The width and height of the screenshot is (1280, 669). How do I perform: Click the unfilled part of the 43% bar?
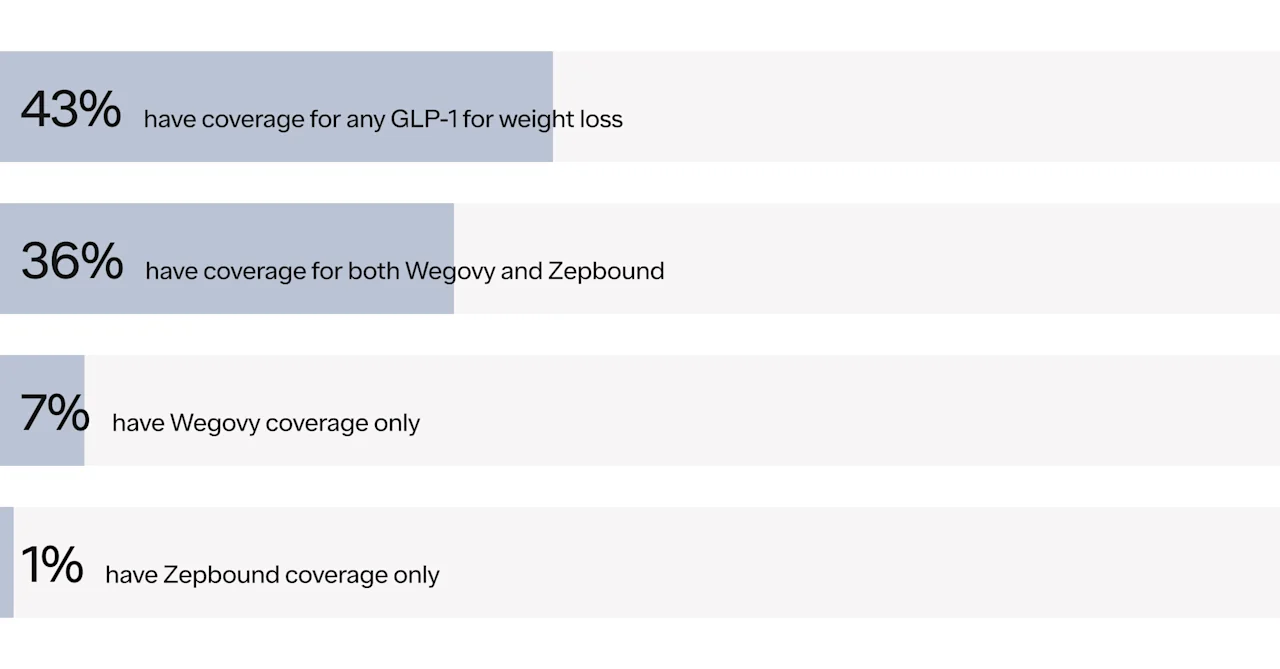pyautogui.click(x=950, y=107)
